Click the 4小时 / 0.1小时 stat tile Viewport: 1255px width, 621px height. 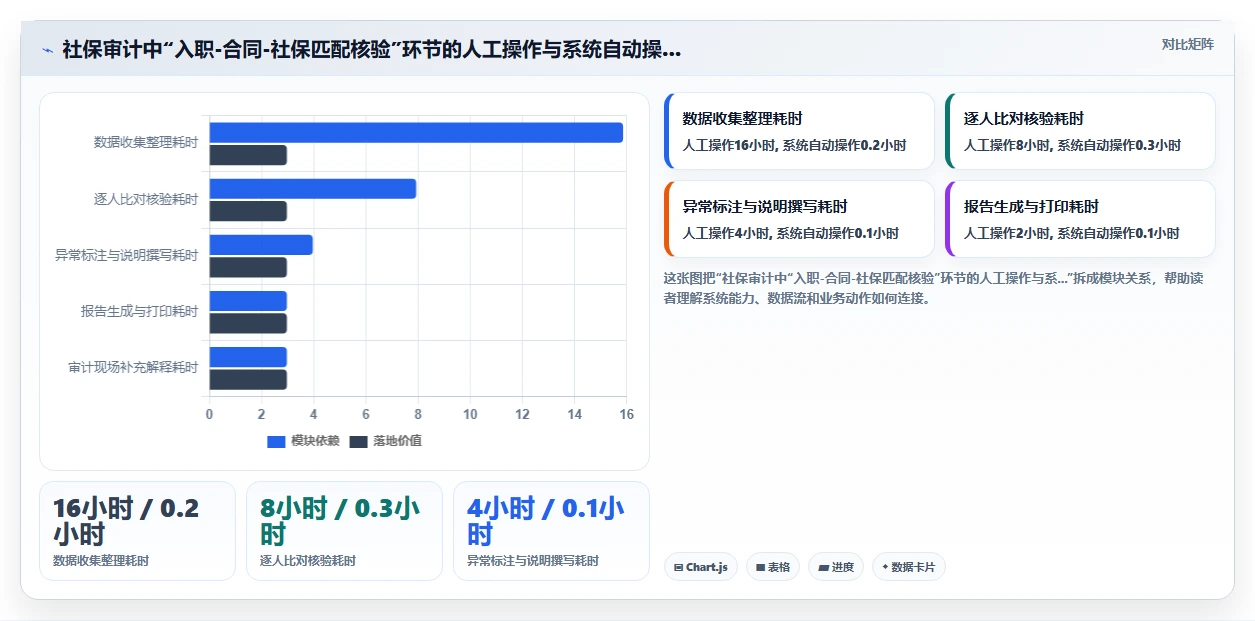point(551,531)
